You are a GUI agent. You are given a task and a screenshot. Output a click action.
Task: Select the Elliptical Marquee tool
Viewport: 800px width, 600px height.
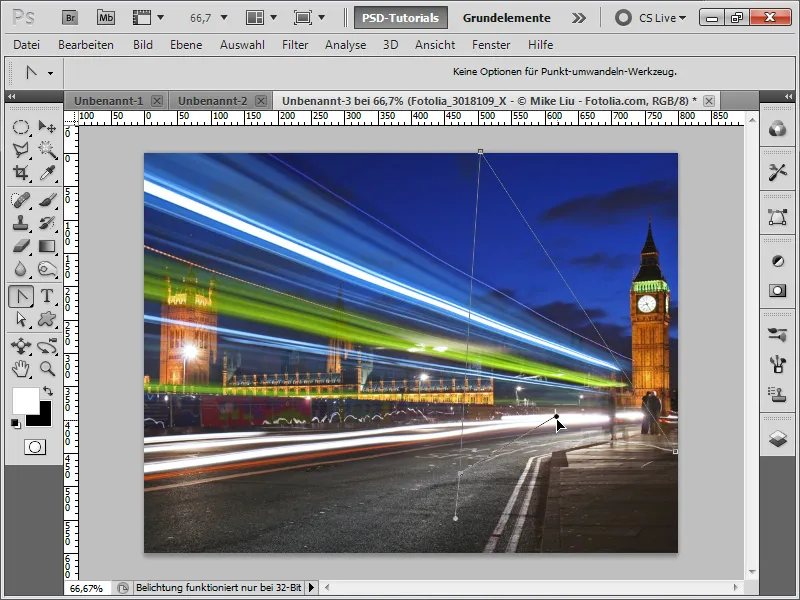(x=20, y=127)
